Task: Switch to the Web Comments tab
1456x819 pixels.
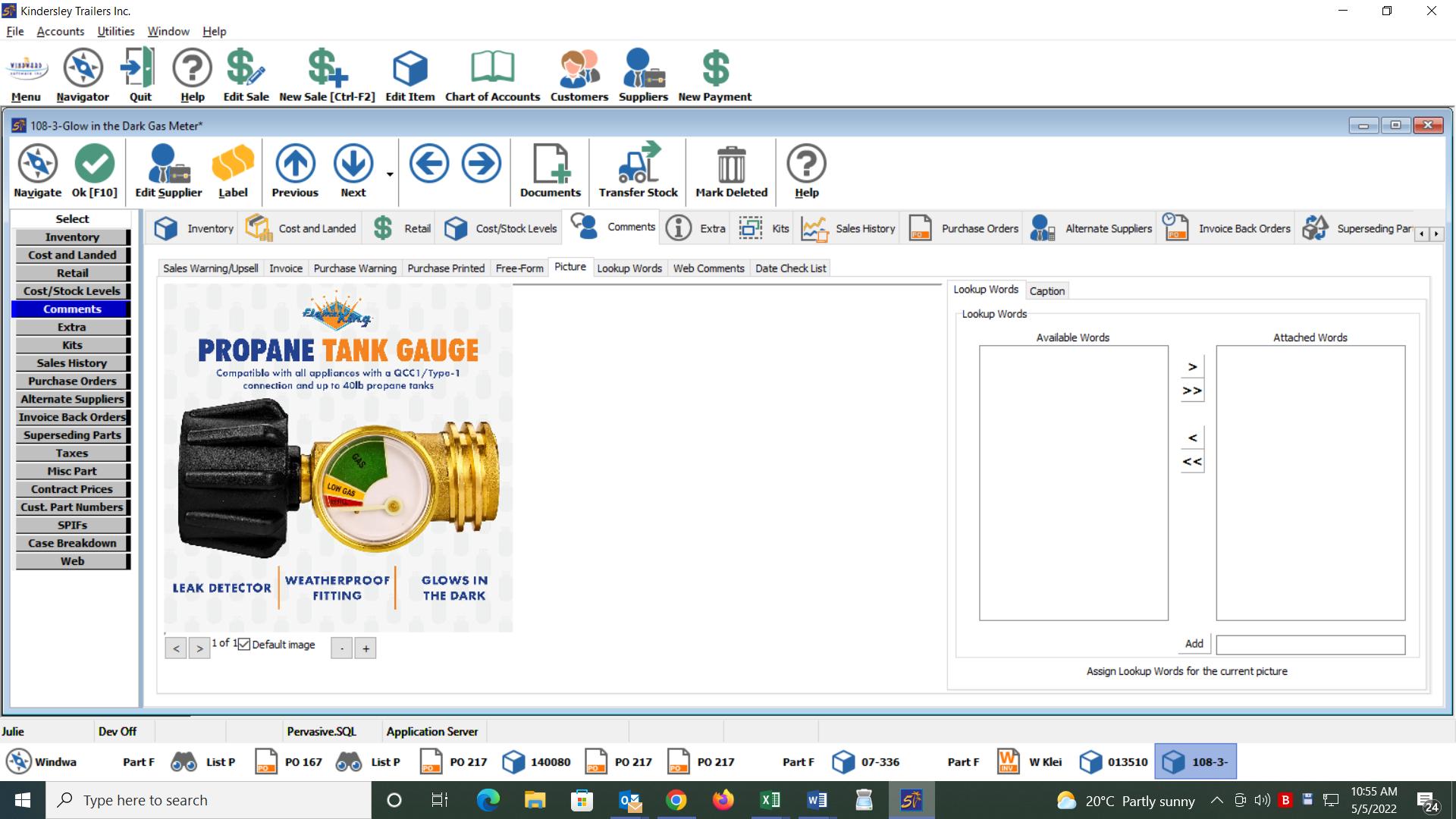Action: tap(708, 268)
